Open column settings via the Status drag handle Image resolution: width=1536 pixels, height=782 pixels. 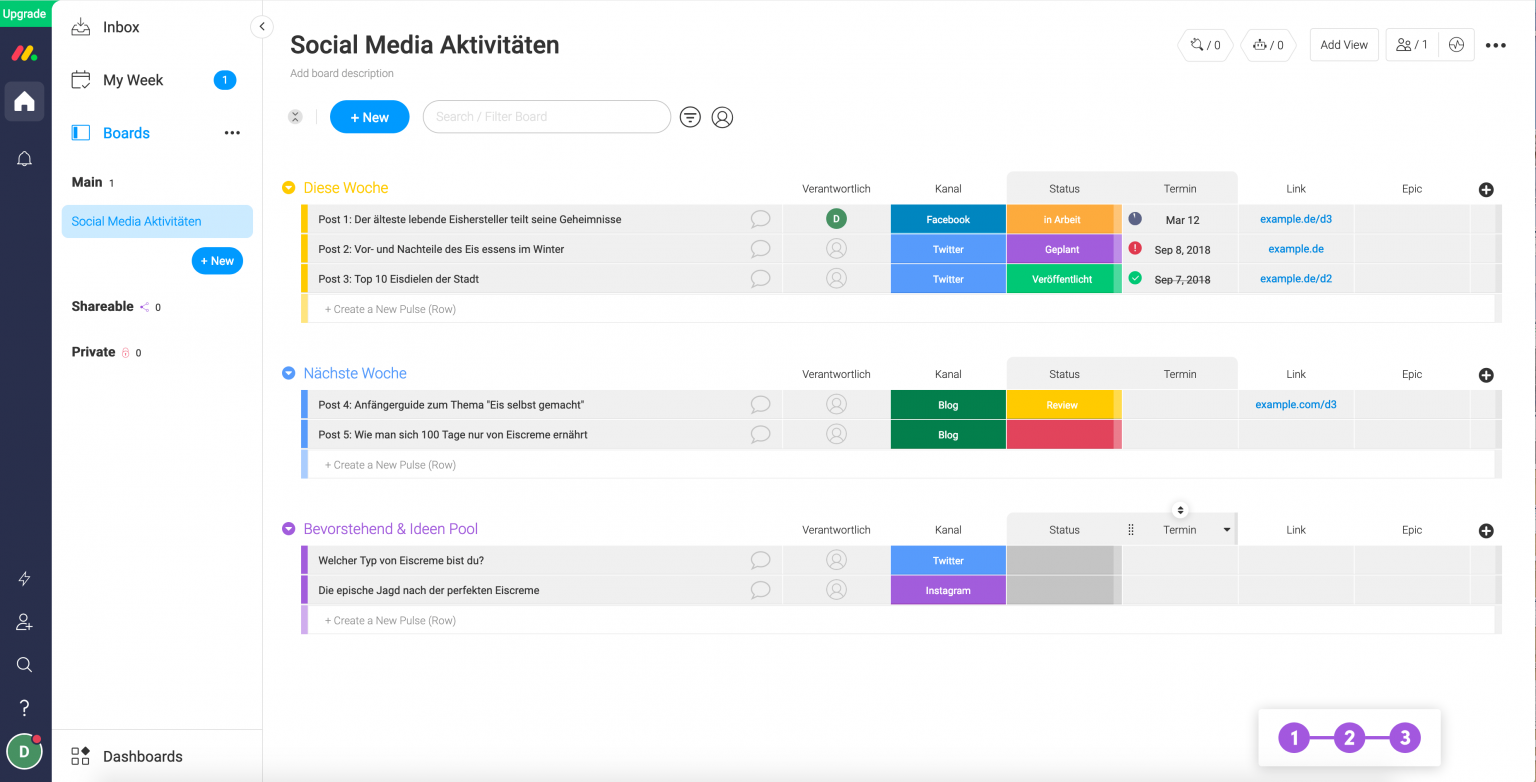(1131, 529)
